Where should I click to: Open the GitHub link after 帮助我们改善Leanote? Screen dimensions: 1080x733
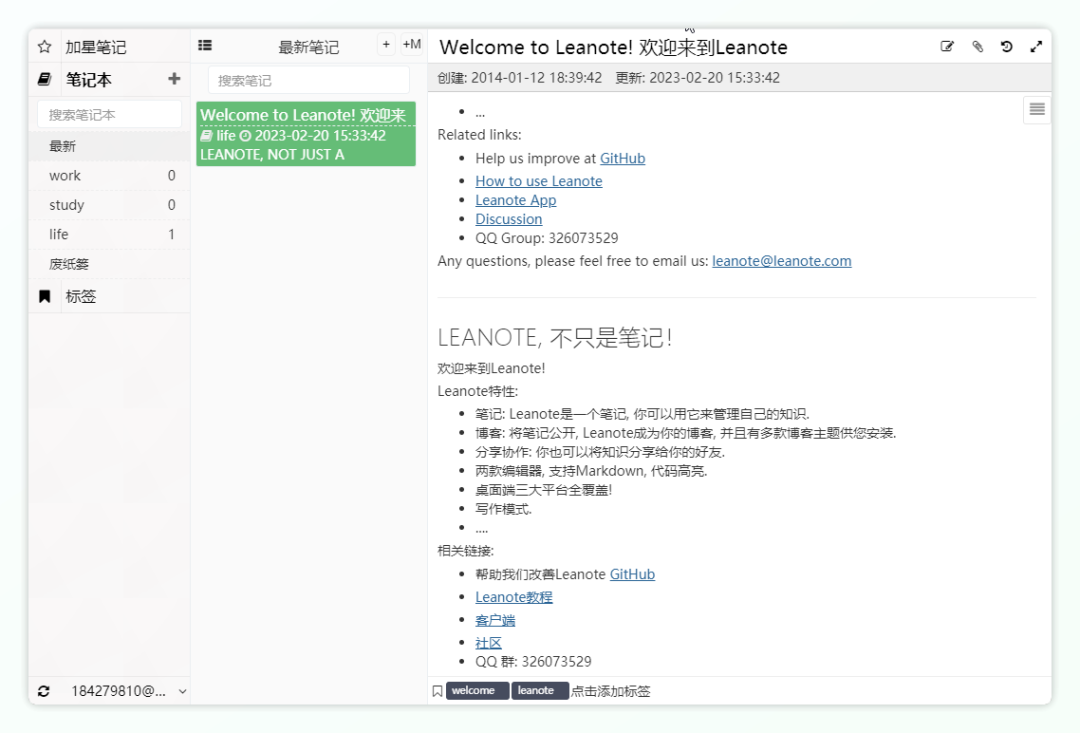(x=632, y=575)
